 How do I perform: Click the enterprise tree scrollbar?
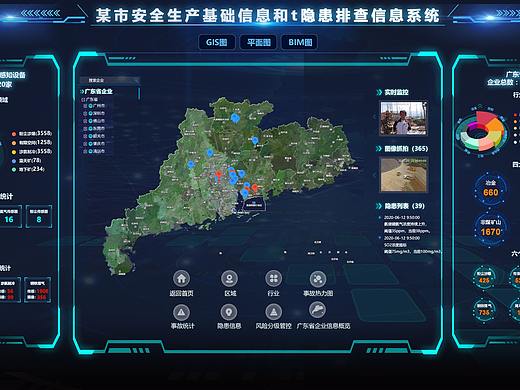pyautogui.click(x=139, y=94)
